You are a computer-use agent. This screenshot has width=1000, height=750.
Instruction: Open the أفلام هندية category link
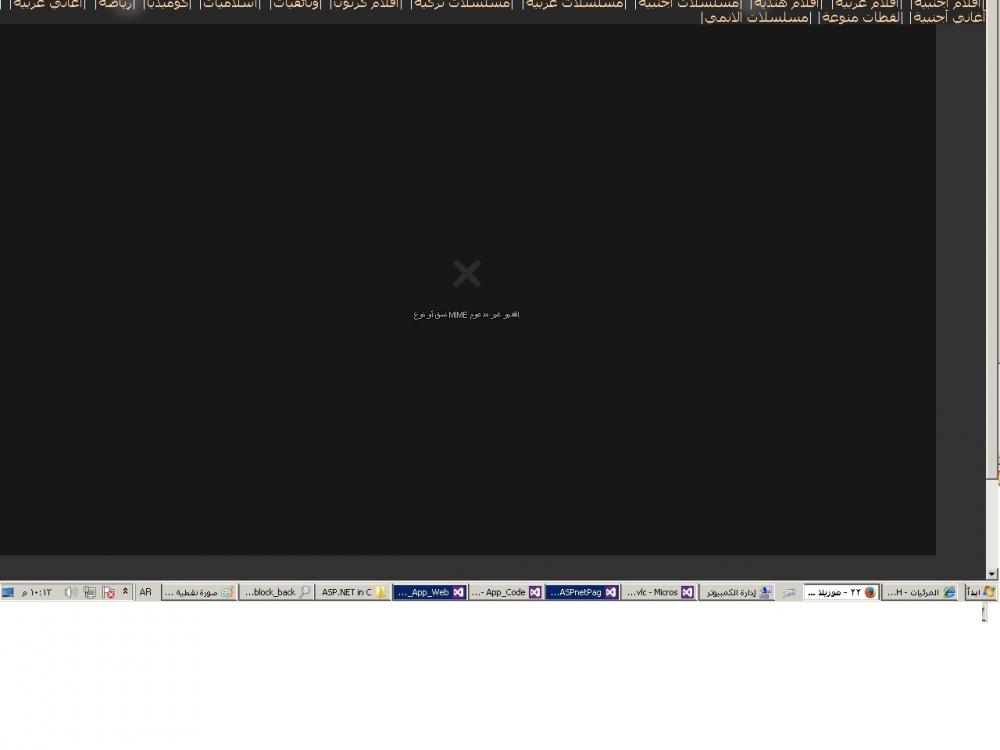pyautogui.click(x=788, y=4)
